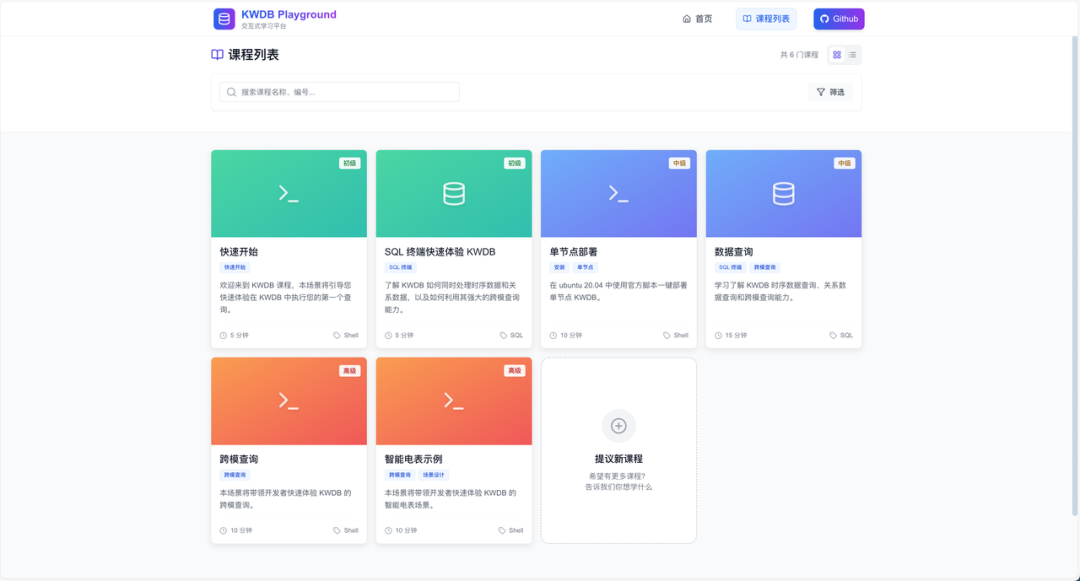This screenshot has height=581, width=1080.
Task: Switch to list view layout
Action: pyautogui.click(x=853, y=55)
